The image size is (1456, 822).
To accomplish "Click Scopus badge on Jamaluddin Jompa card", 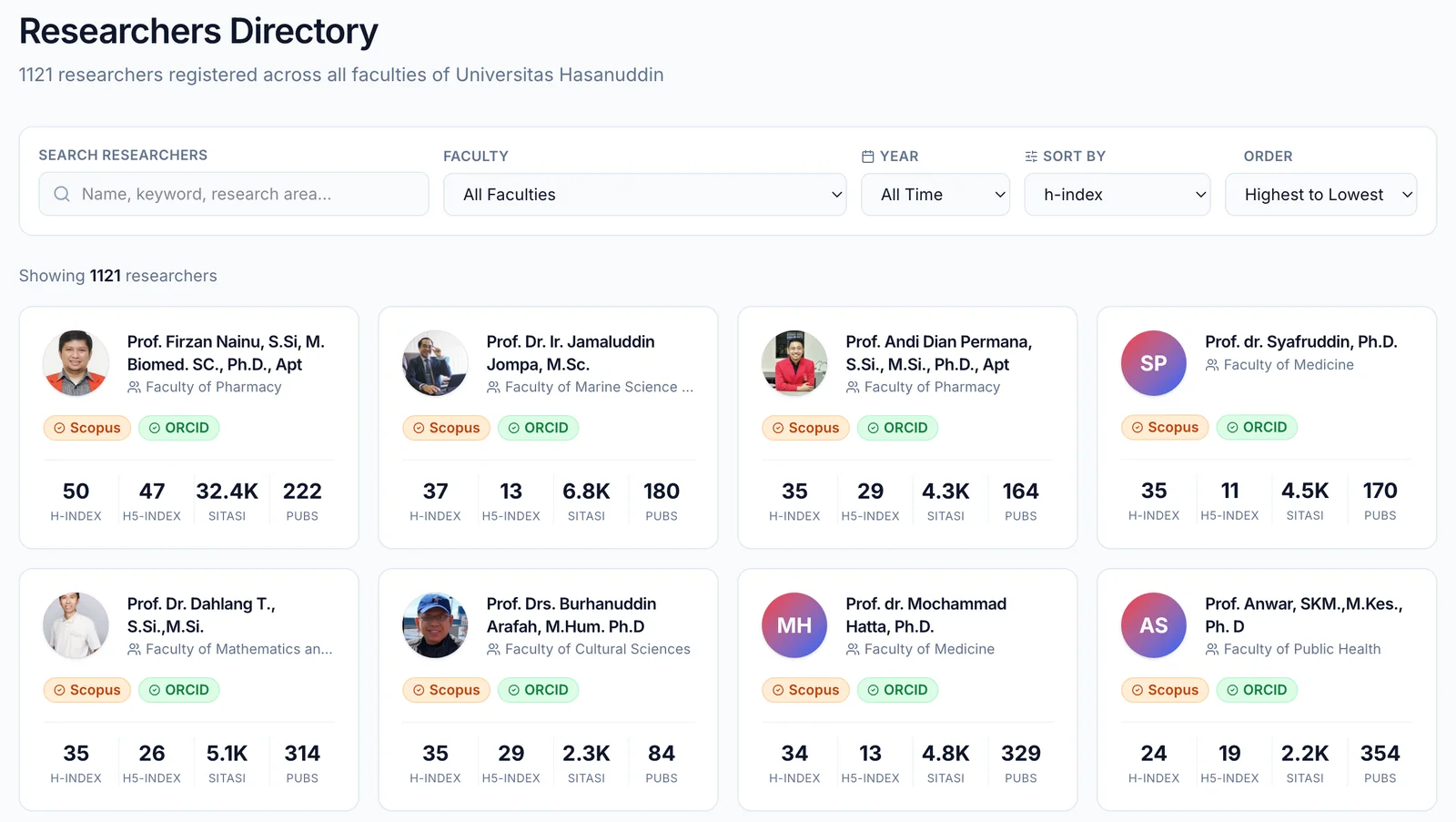I will [447, 428].
